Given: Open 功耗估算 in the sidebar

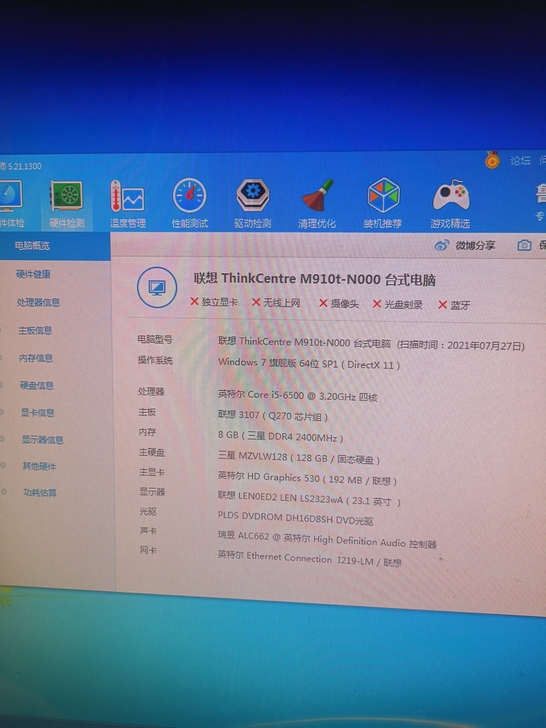Looking at the screenshot, I should (x=40, y=493).
